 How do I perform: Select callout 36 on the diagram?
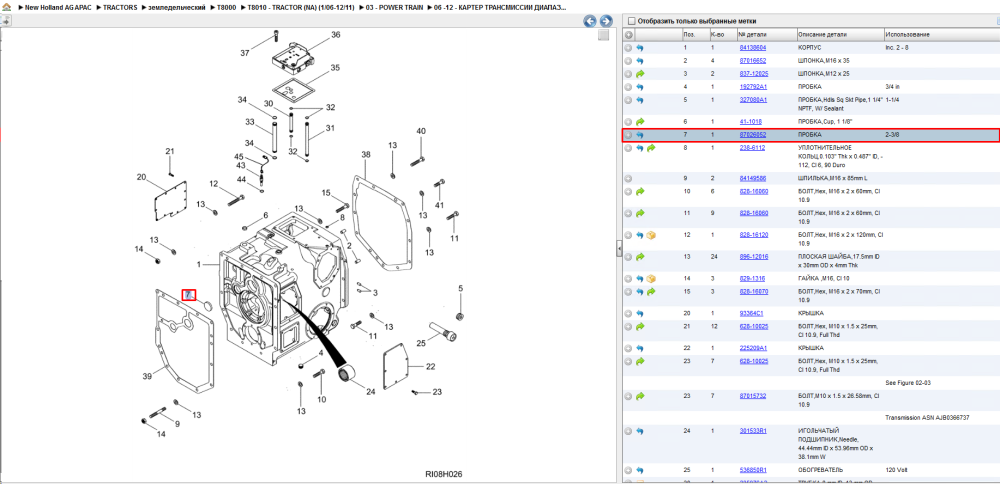[335, 35]
